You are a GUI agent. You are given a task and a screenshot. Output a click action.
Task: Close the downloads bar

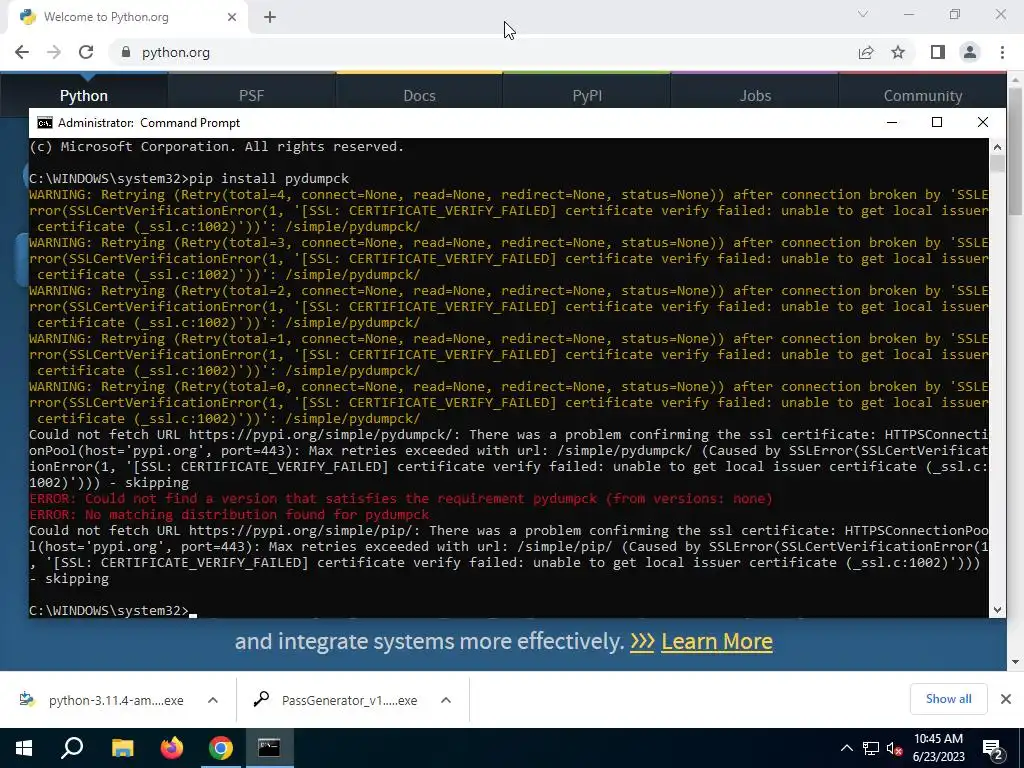pyautogui.click(x=1006, y=699)
